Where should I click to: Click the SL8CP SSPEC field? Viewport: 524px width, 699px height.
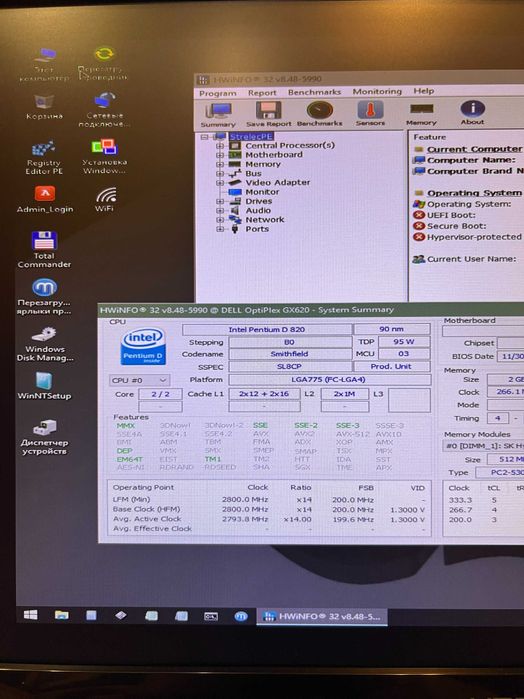(x=289, y=366)
